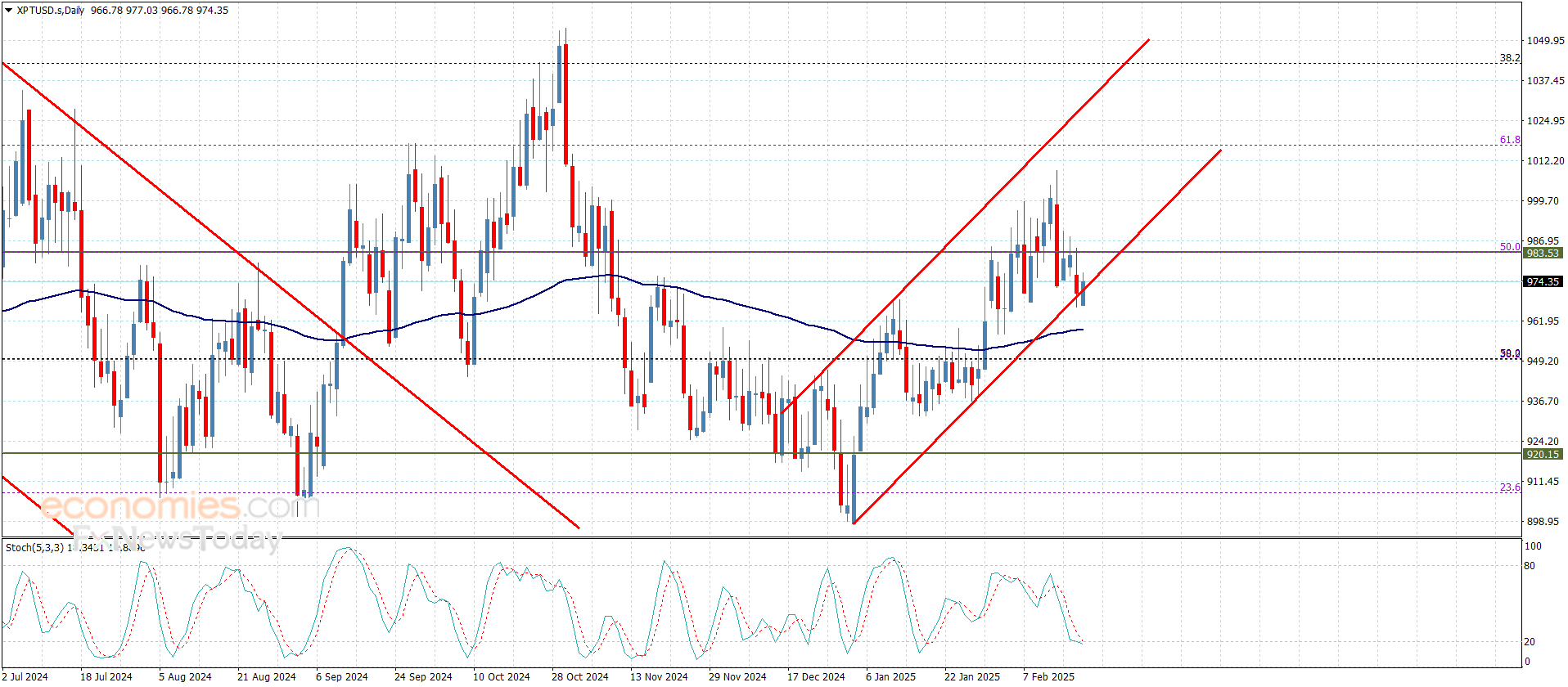Click the 986.95 price axis label
The image size is (1568, 687).
point(1543,240)
